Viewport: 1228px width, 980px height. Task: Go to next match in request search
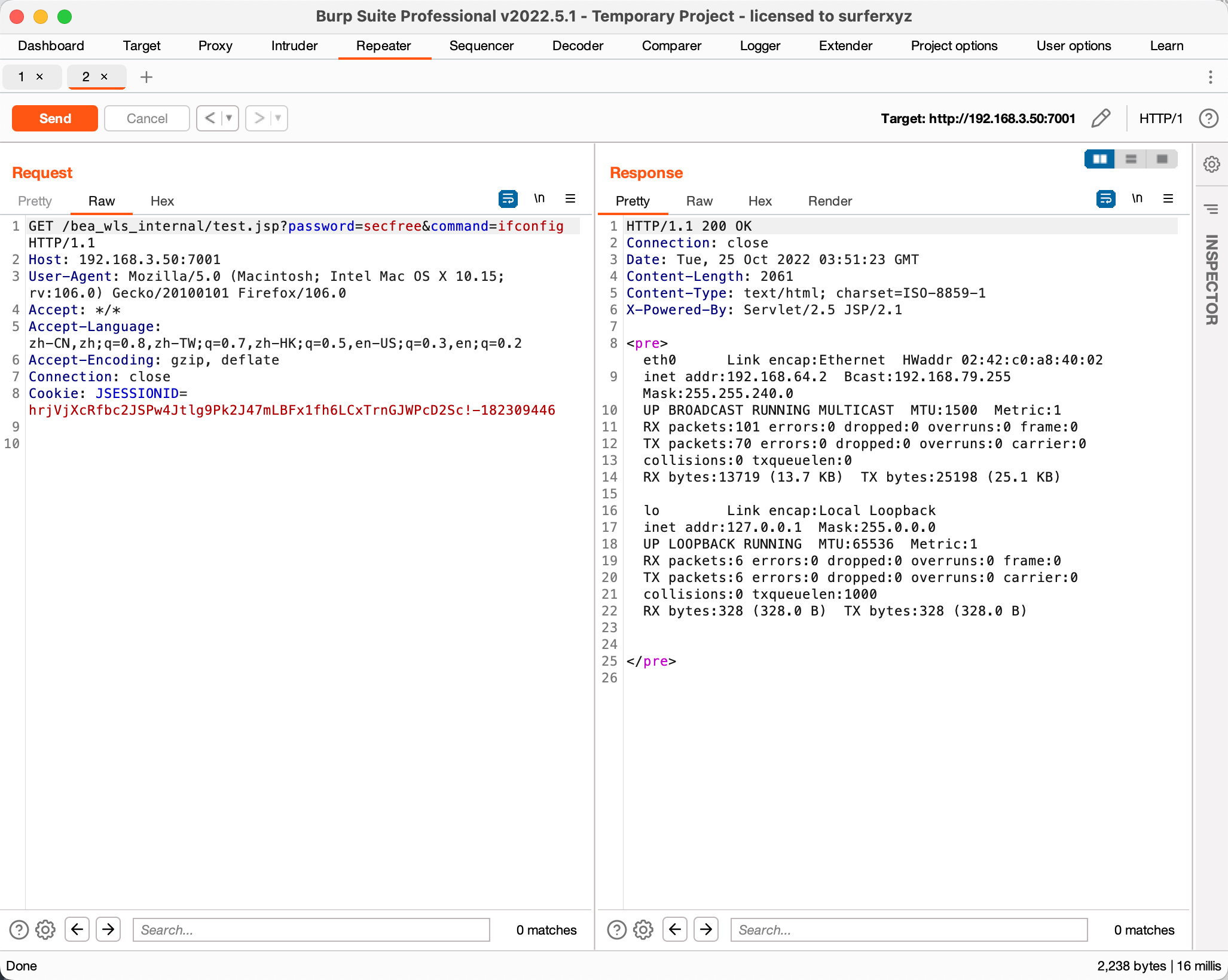[x=108, y=930]
